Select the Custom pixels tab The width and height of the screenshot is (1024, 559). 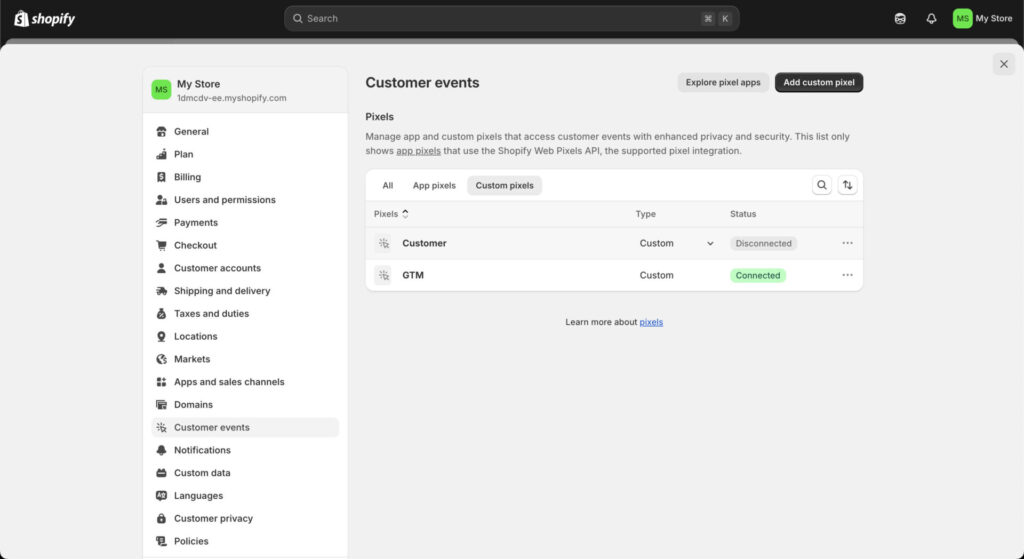tap(504, 185)
